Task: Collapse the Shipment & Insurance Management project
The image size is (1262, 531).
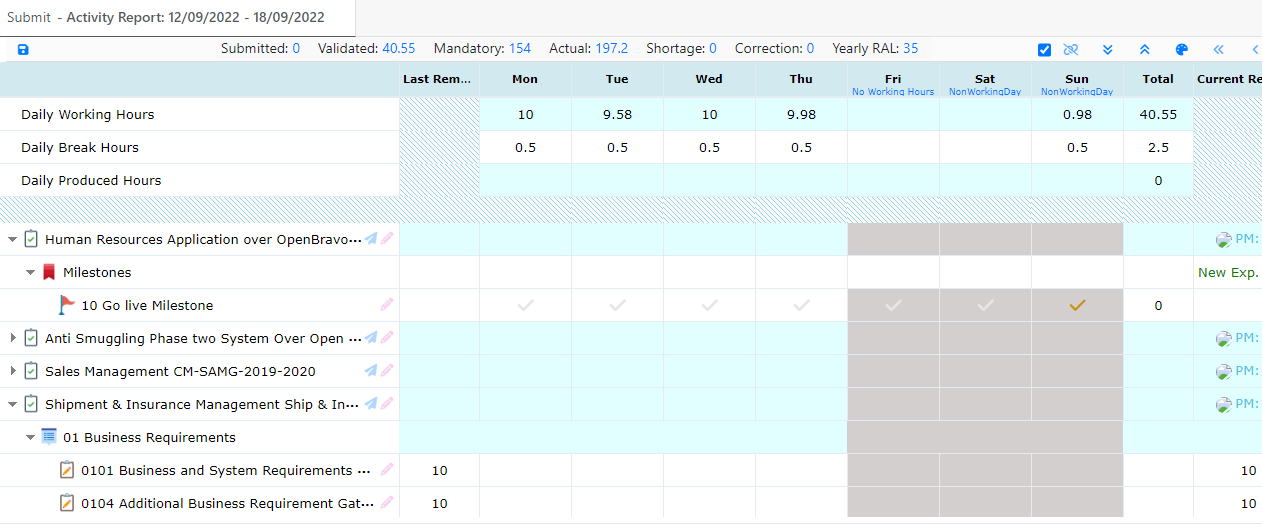Action: (x=13, y=405)
